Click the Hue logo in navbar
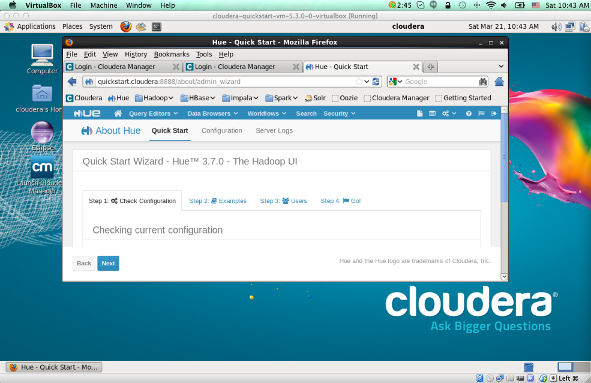This screenshot has height=383, width=591. pos(87,113)
